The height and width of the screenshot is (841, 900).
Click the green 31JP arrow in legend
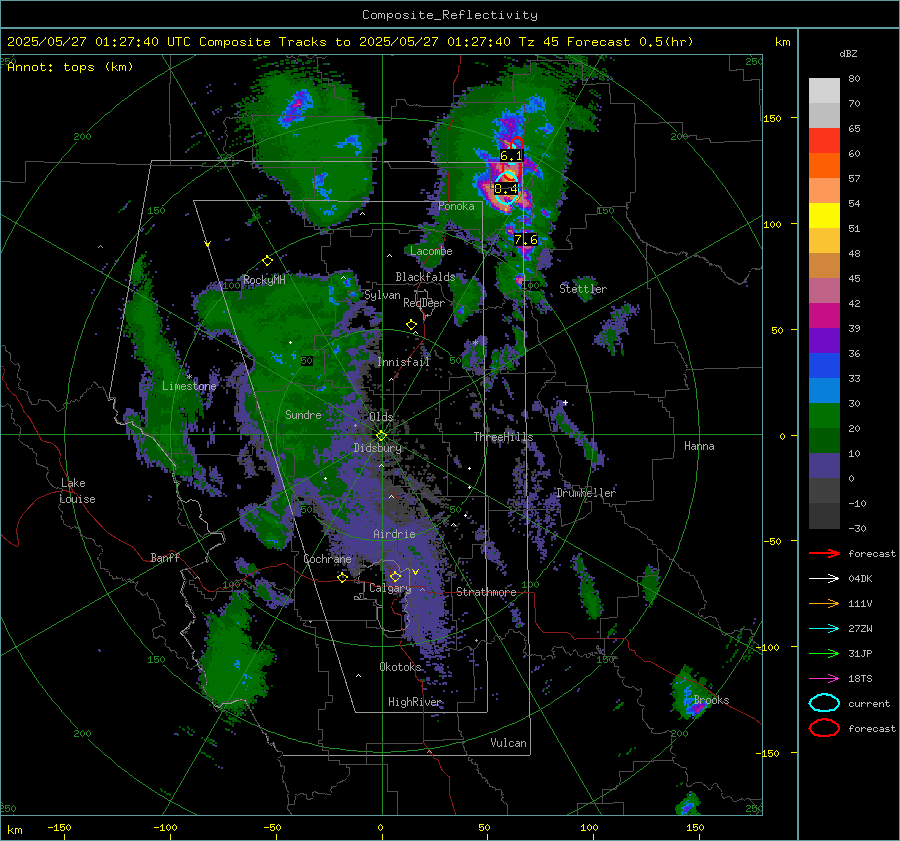tap(824, 653)
